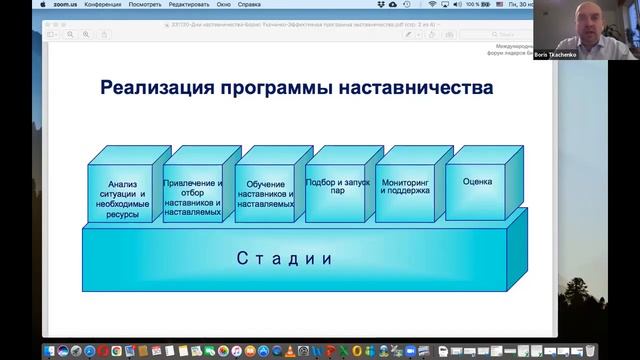Open Google Chrome from the Dock

pos(116,351)
